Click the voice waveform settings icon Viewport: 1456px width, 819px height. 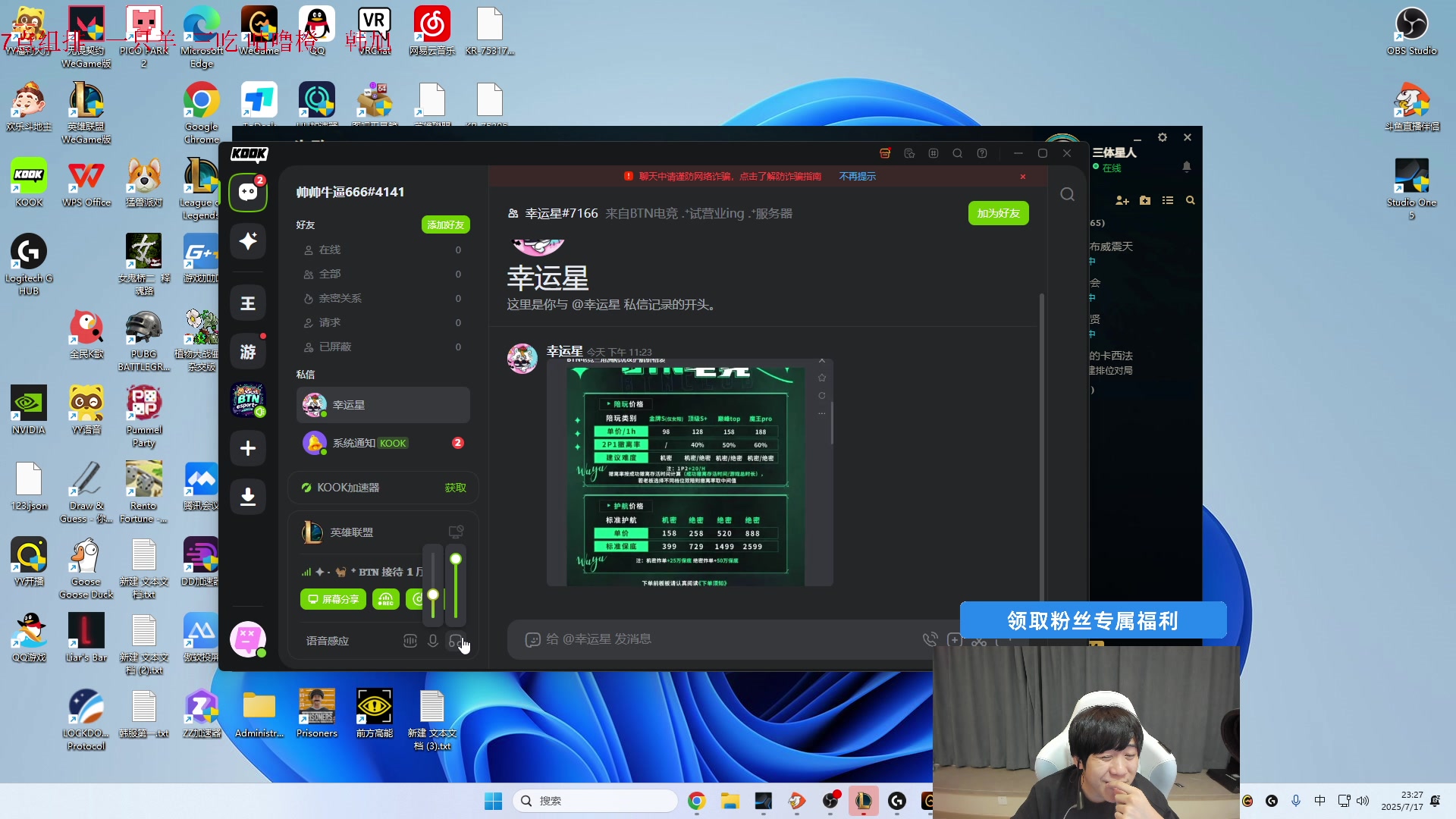[410, 641]
